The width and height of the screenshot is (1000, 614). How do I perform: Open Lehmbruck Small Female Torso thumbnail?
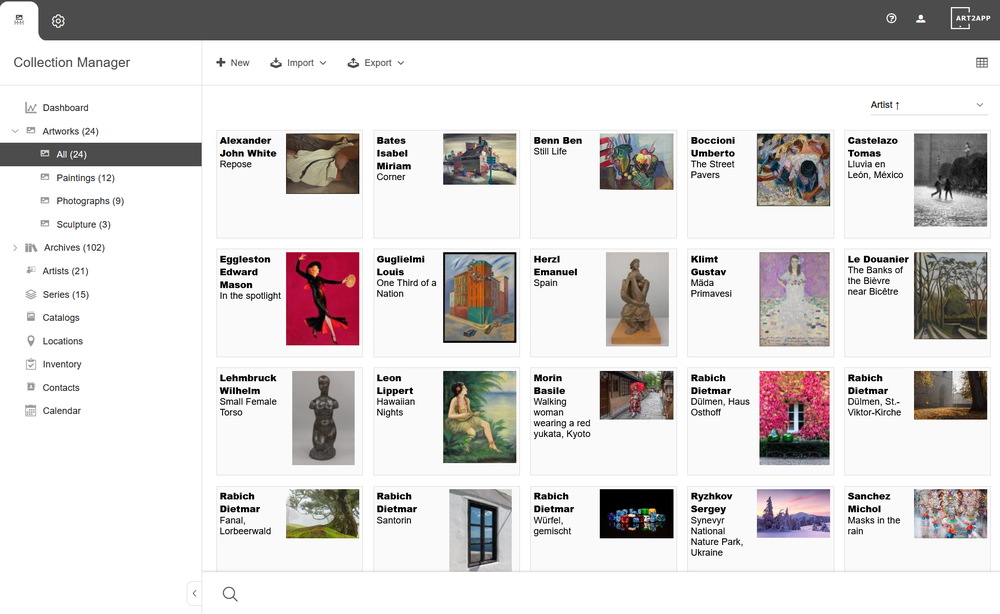click(x=323, y=418)
